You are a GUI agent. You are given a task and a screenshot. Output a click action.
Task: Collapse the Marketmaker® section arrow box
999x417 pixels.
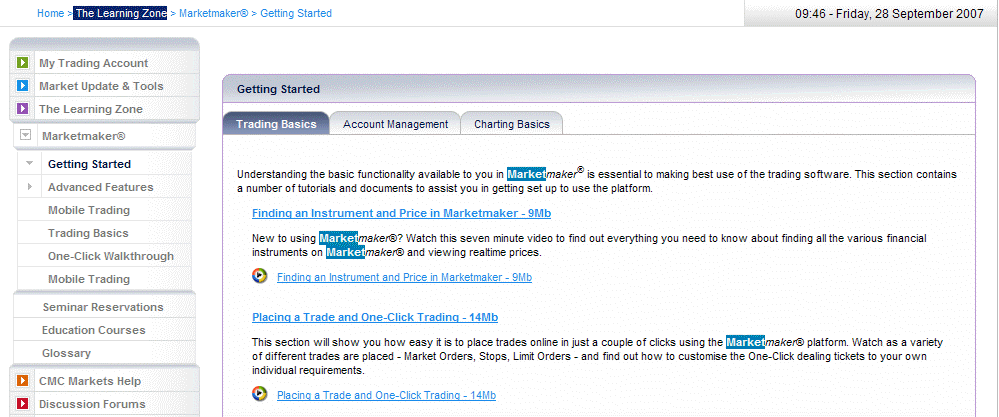[25, 135]
